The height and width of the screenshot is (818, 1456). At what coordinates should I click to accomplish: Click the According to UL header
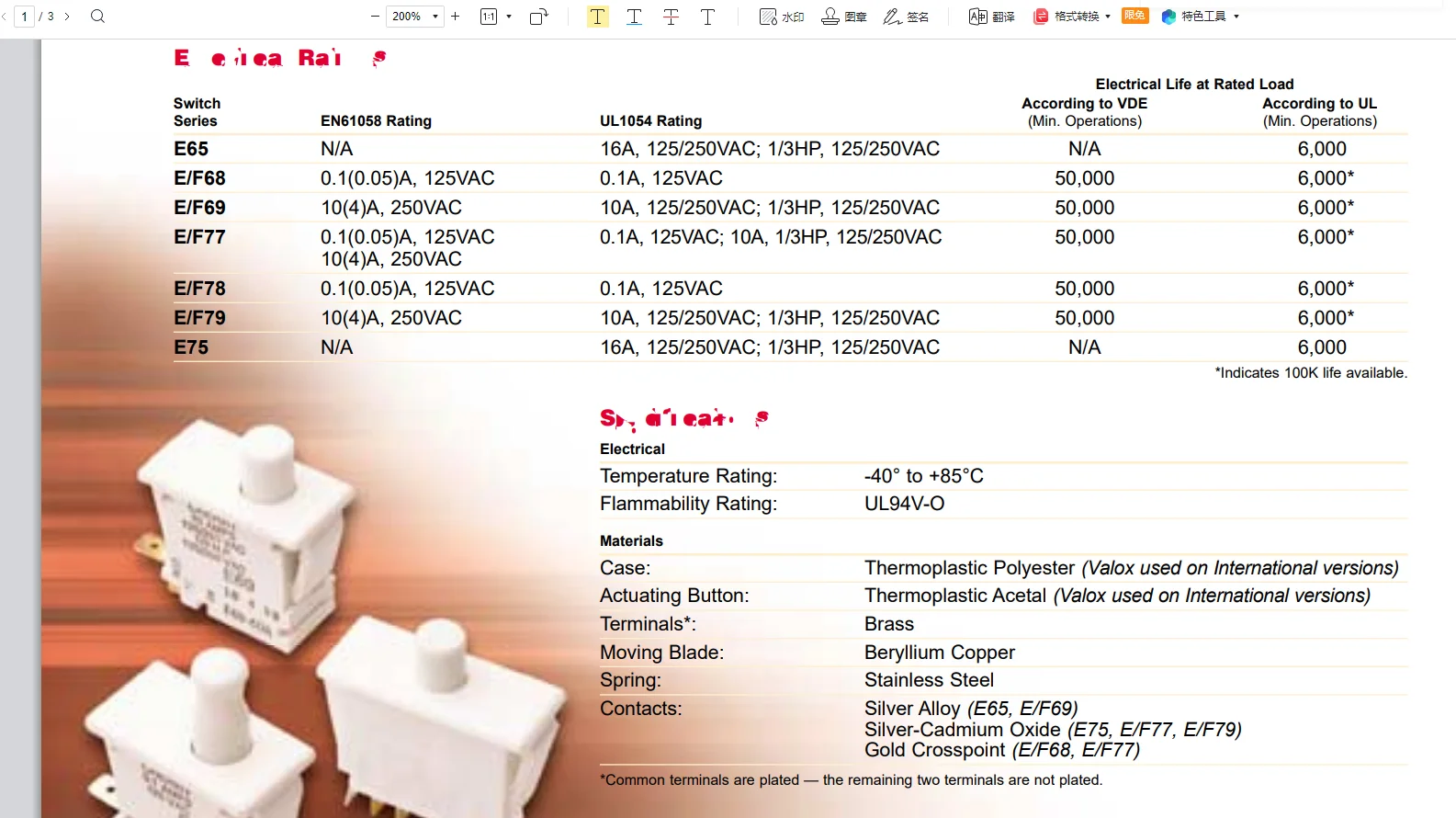(x=1319, y=104)
